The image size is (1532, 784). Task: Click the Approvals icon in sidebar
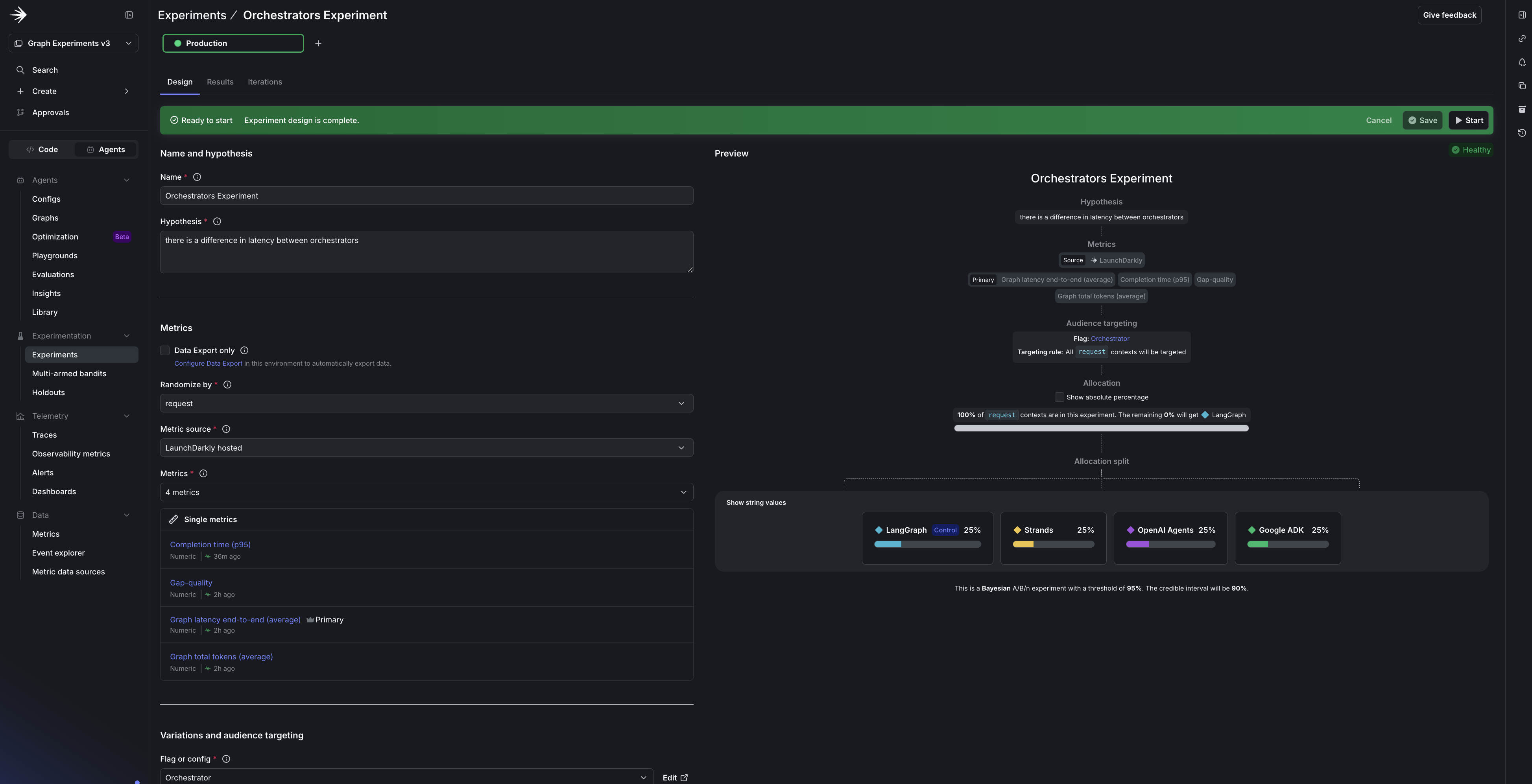point(20,112)
